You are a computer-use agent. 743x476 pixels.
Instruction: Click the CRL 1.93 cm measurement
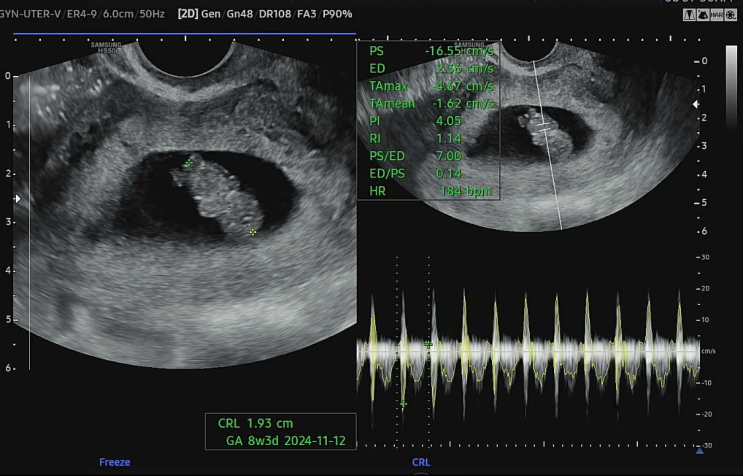[255, 423]
